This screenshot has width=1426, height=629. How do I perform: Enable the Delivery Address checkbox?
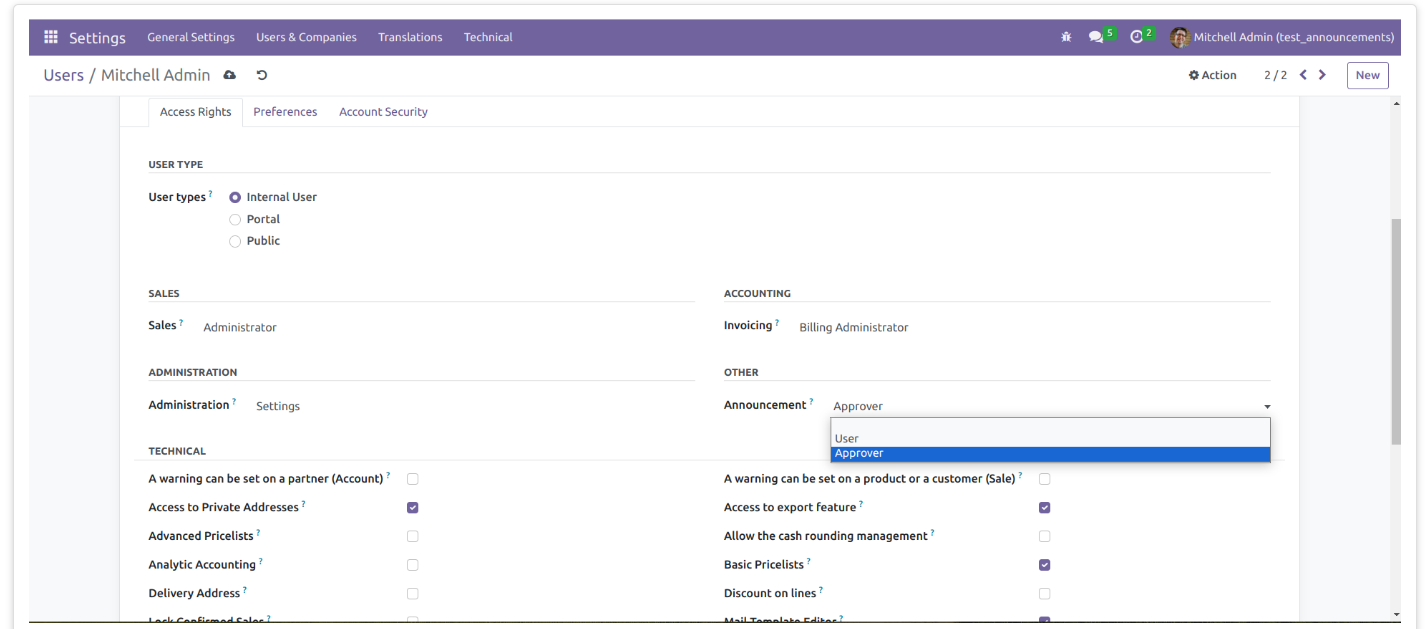click(413, 594)
